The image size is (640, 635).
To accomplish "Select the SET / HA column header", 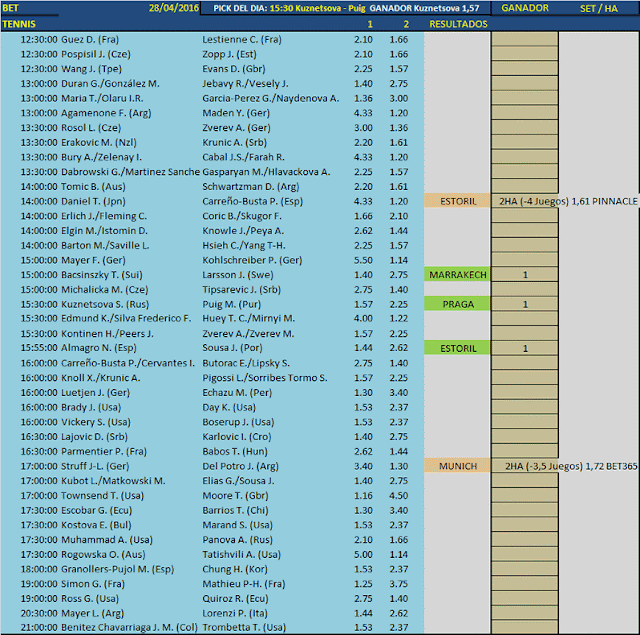I will click(599, 9).
